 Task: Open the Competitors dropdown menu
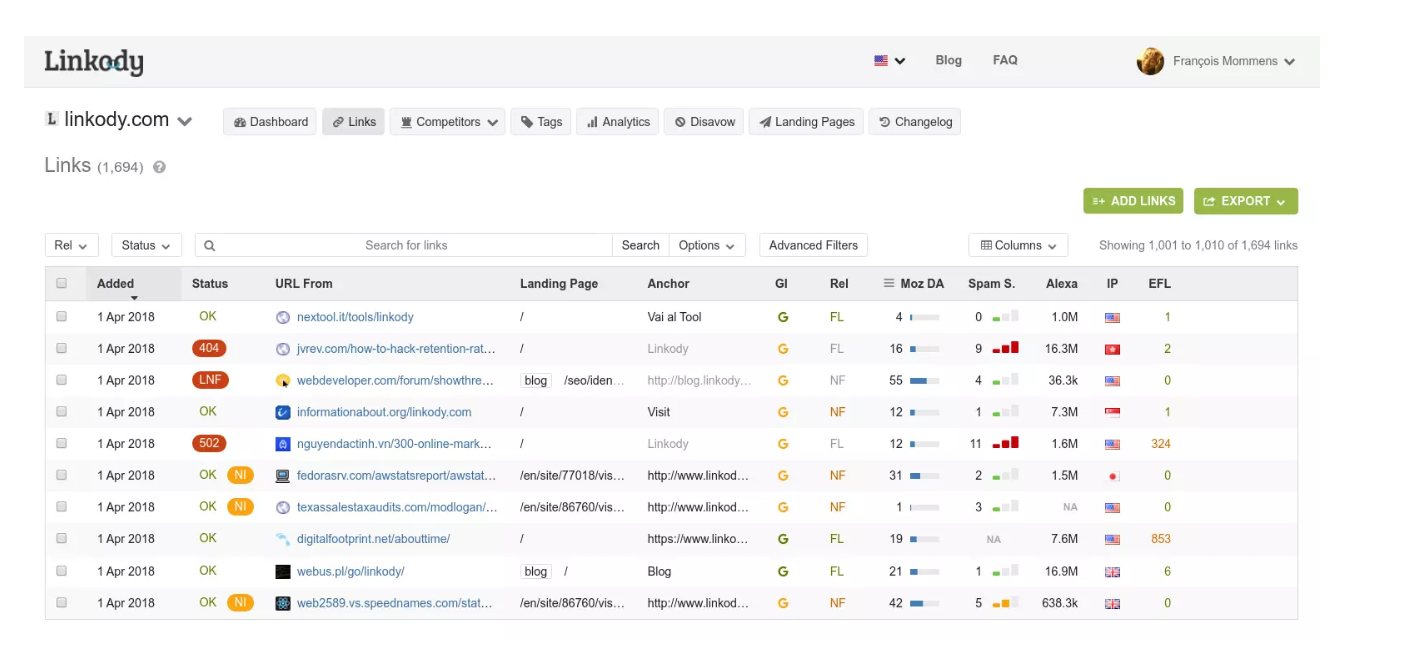click(x=447, y=122)
